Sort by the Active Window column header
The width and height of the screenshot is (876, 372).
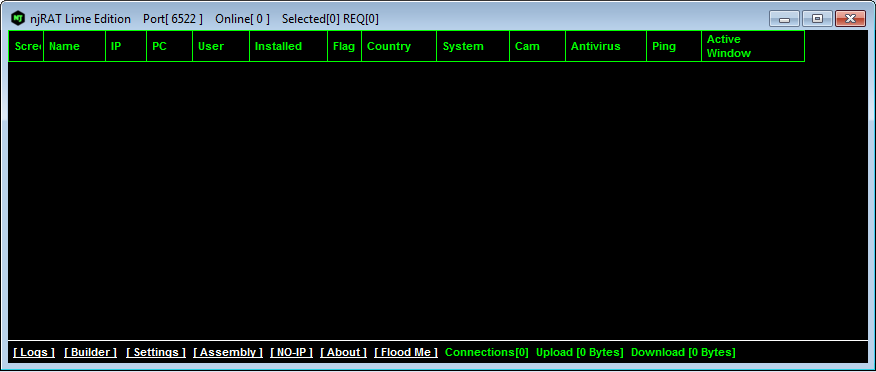[753, 46]
